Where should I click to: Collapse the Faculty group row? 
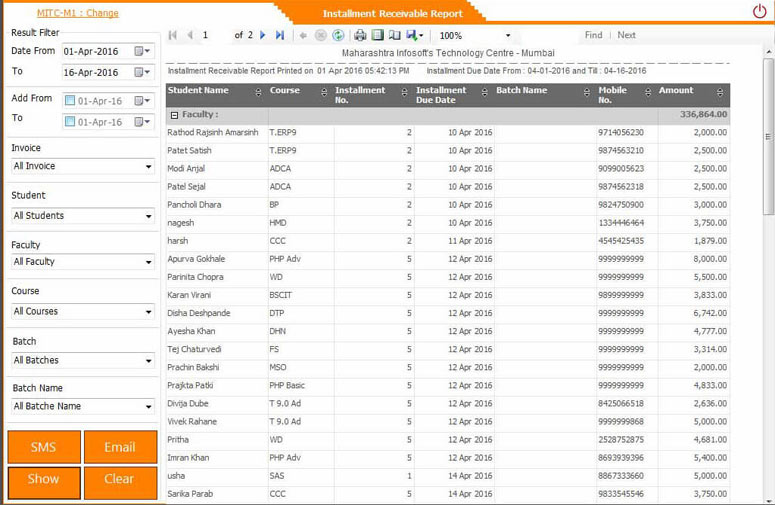click(174, 115)
